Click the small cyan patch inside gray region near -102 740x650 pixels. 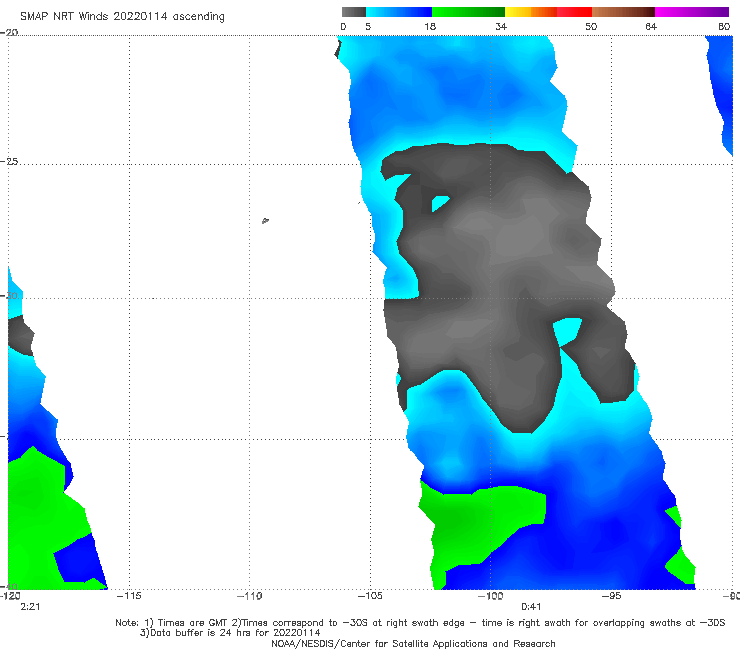coord(440,203)
